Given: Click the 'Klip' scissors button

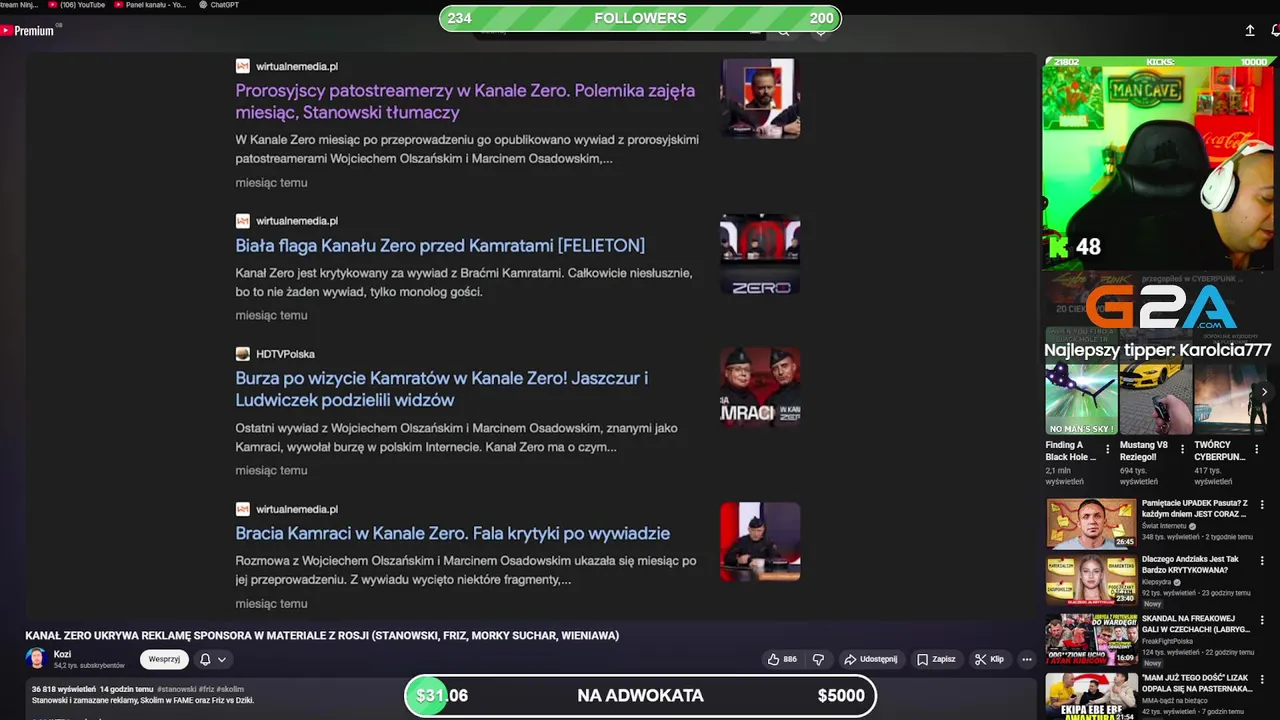Looking at the screenshot, I should (x=988, y=659).
